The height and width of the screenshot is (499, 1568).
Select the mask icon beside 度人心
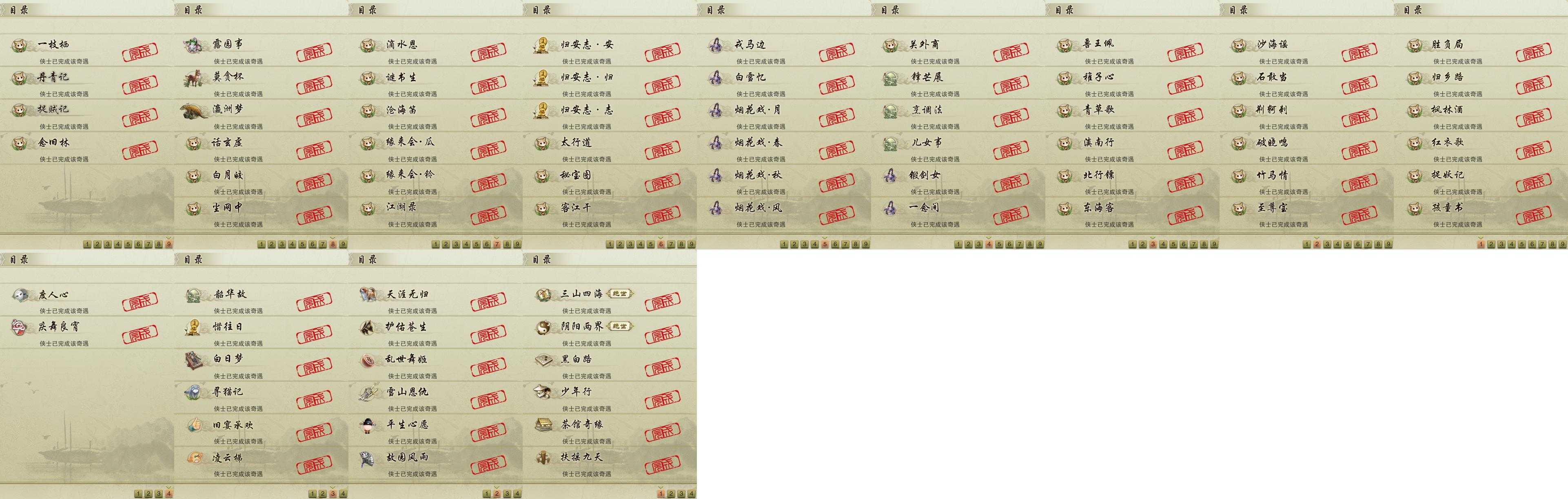coord(20,295)
